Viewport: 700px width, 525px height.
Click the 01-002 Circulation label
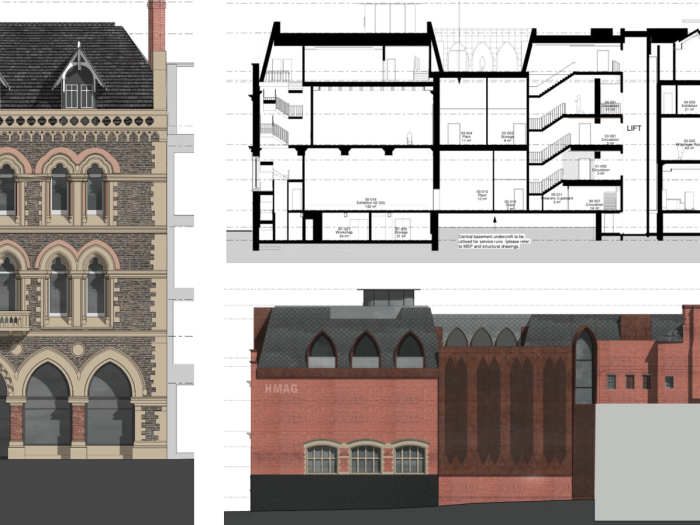point(600,170)
